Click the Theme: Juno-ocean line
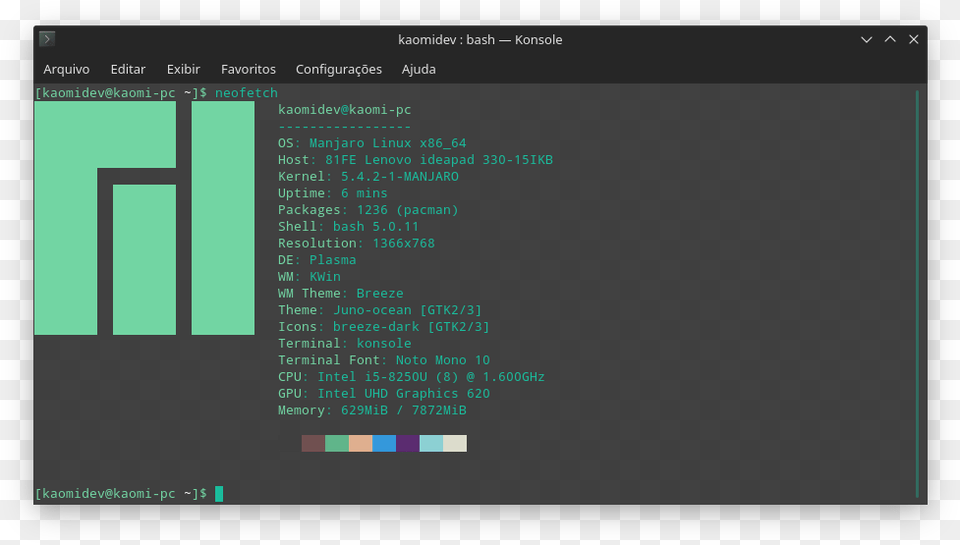The height and width of the screenshot is (545, 960). [x=380, y=310]
